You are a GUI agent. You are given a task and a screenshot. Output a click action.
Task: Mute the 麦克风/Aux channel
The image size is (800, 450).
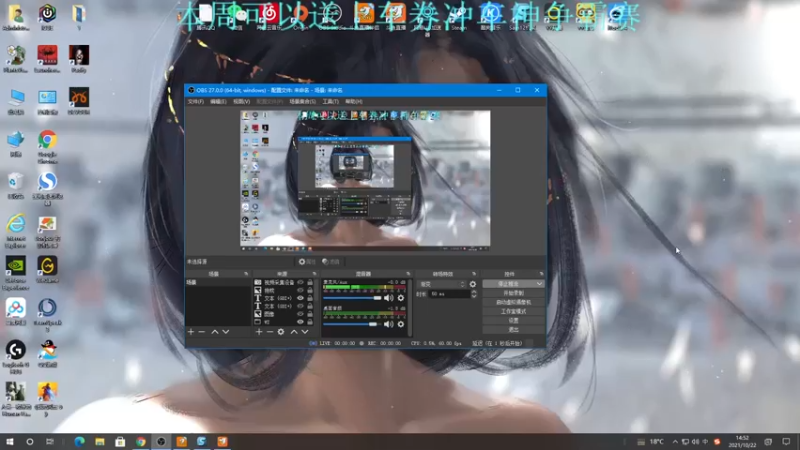coord(389,298)
